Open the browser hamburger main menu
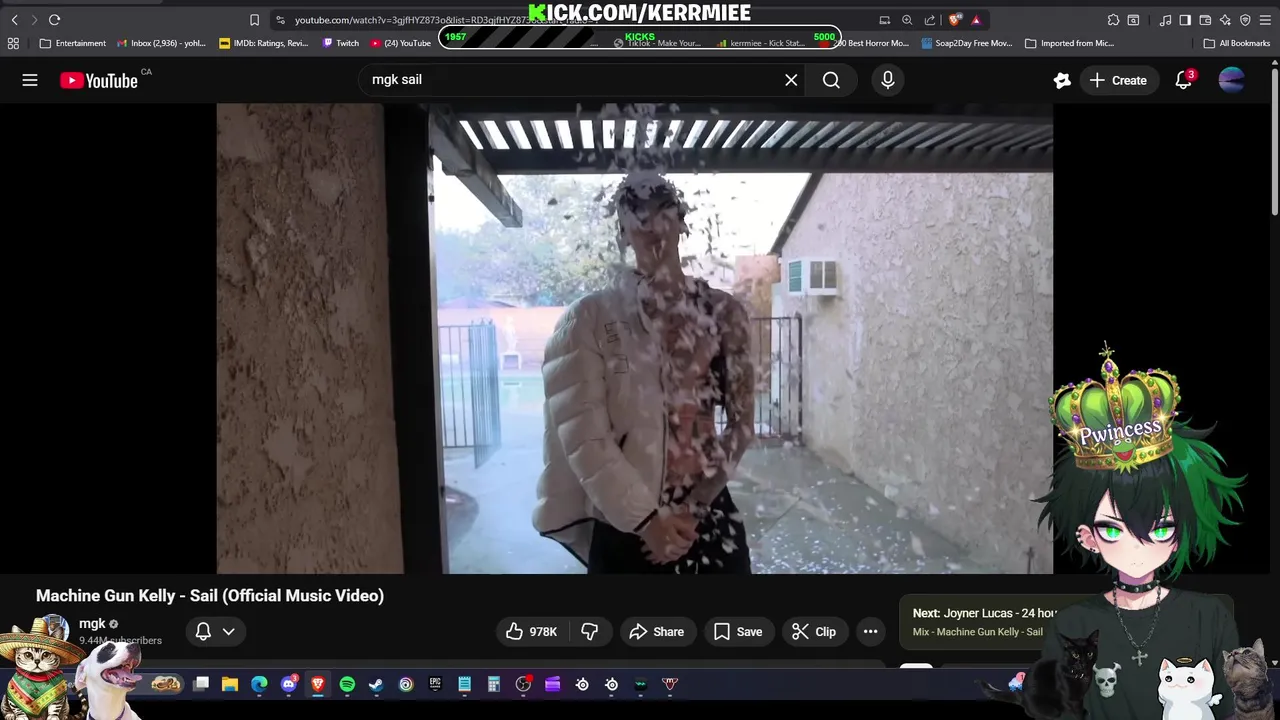This screenshot has height=720, width=1280. pos(1265,20)
